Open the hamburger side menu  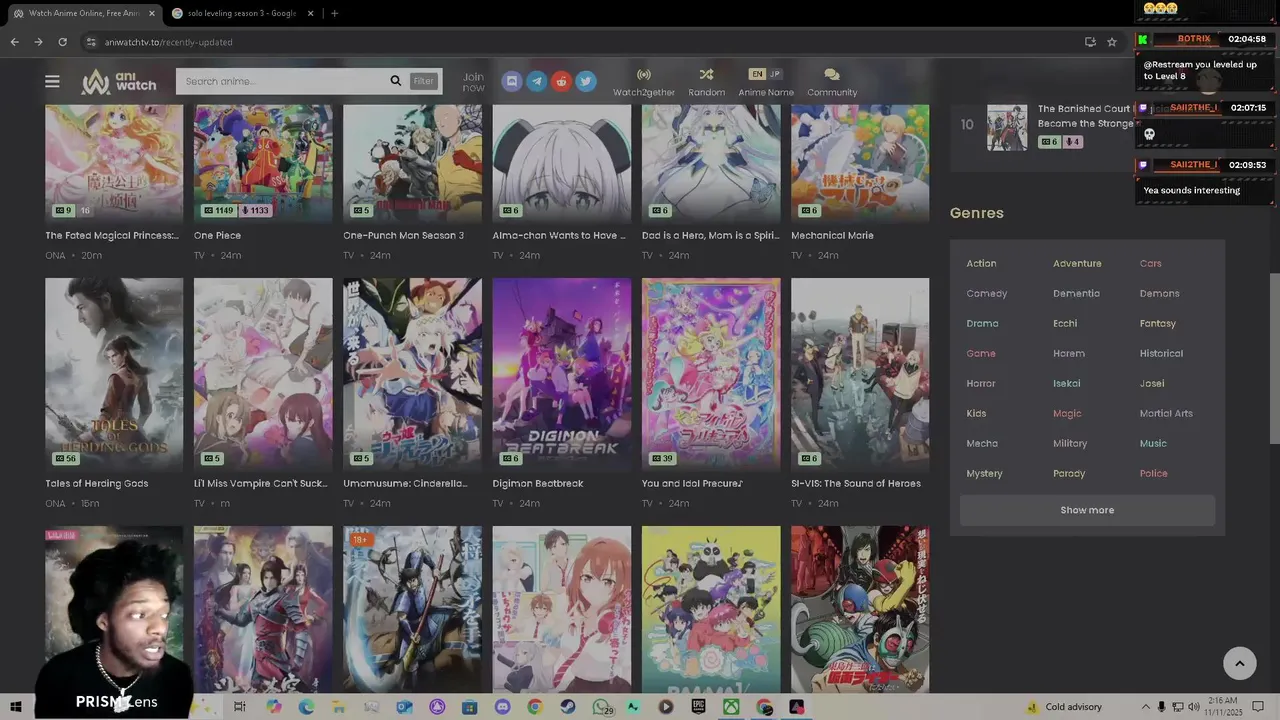pyautogui.click(x=52, y=81)
